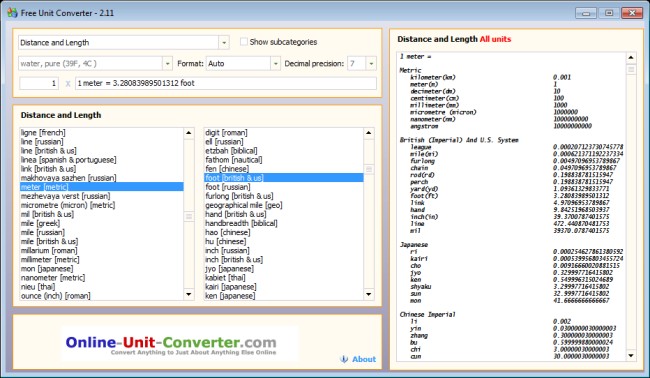Screen dimensions: 650x378
Task: Click the down arrow of the left unit list scrollbar
Action: click(189, 294)
